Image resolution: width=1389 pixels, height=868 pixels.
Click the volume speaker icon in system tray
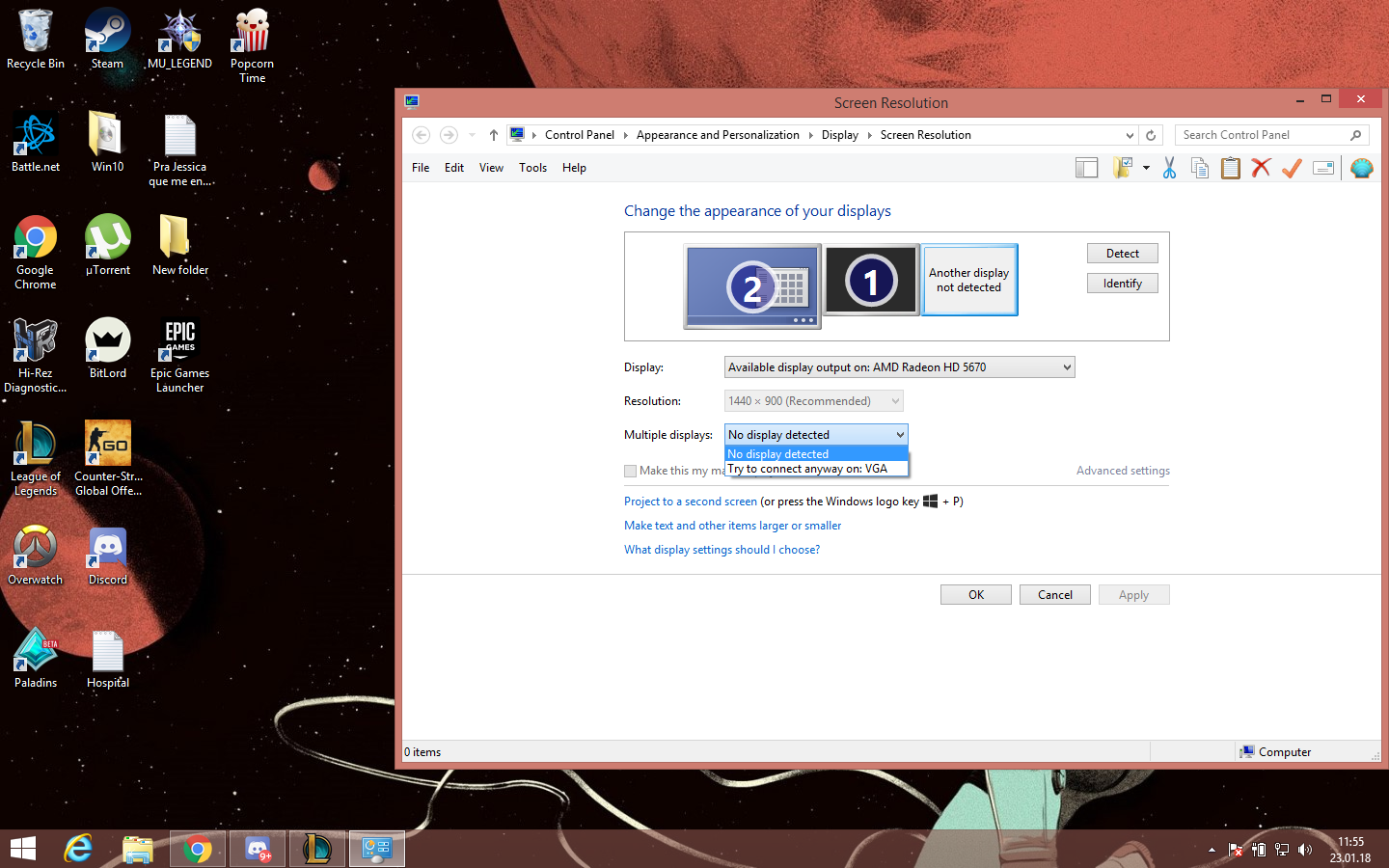(1305, 850)
